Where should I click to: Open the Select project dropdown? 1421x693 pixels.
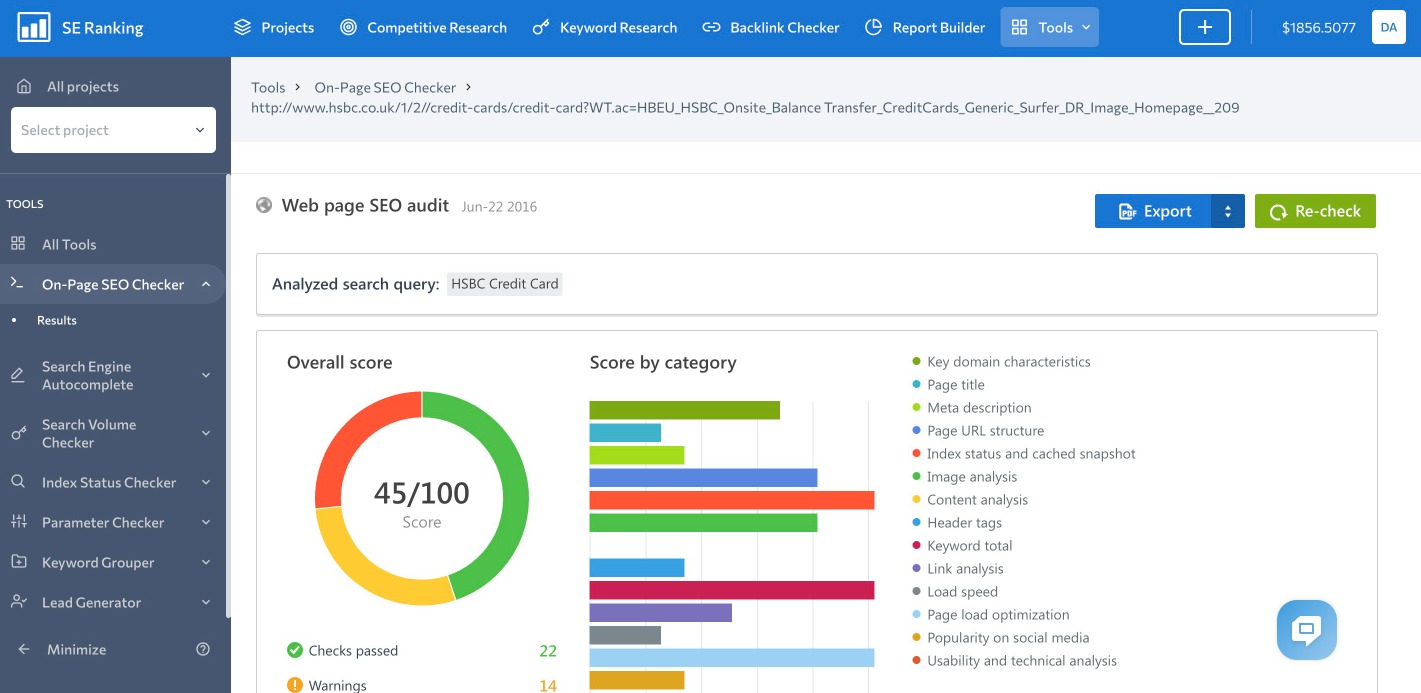tap(113, 130)
